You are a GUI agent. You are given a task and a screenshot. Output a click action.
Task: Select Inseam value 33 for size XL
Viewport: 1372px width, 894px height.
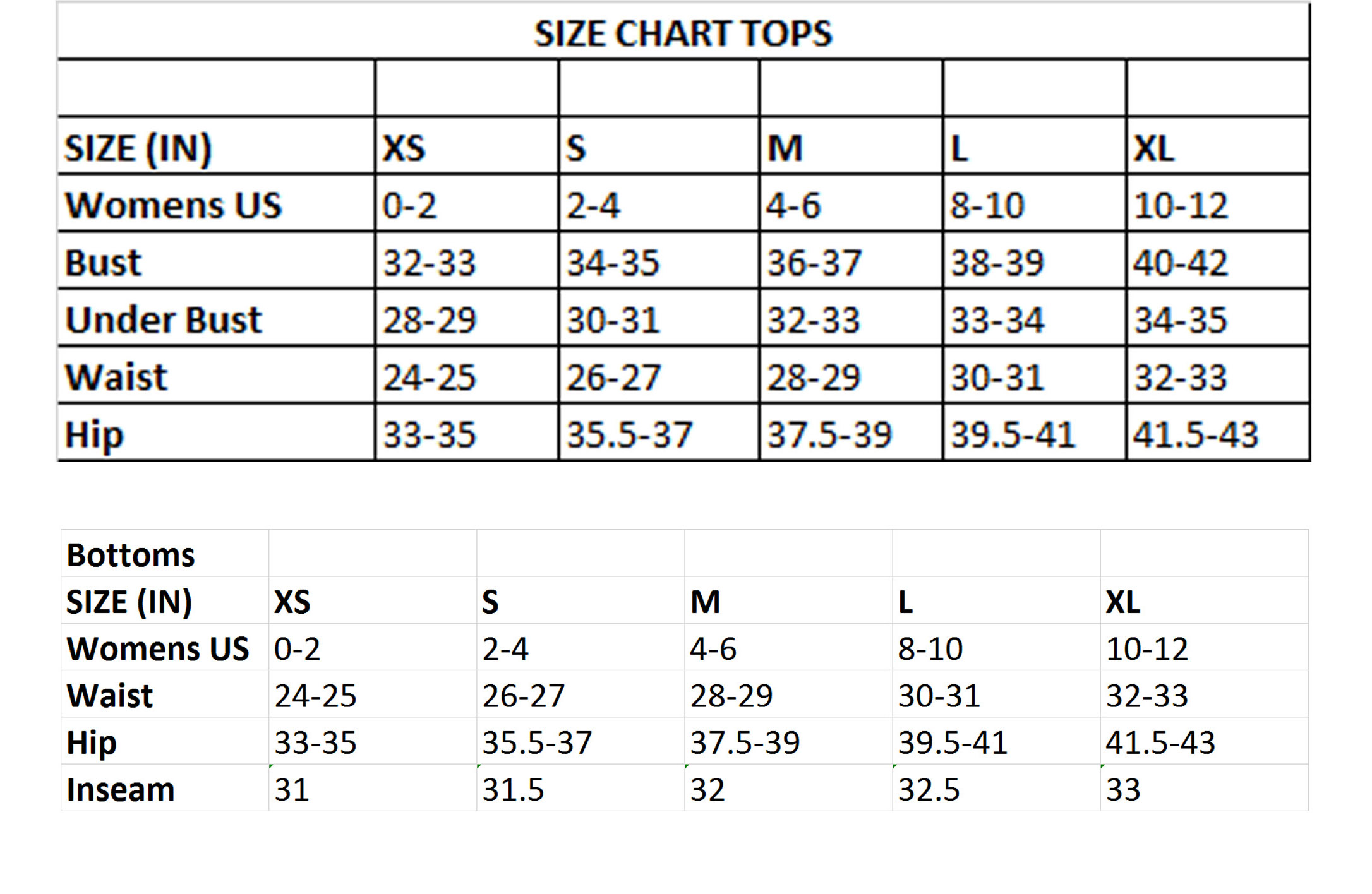click(1123, 790)
